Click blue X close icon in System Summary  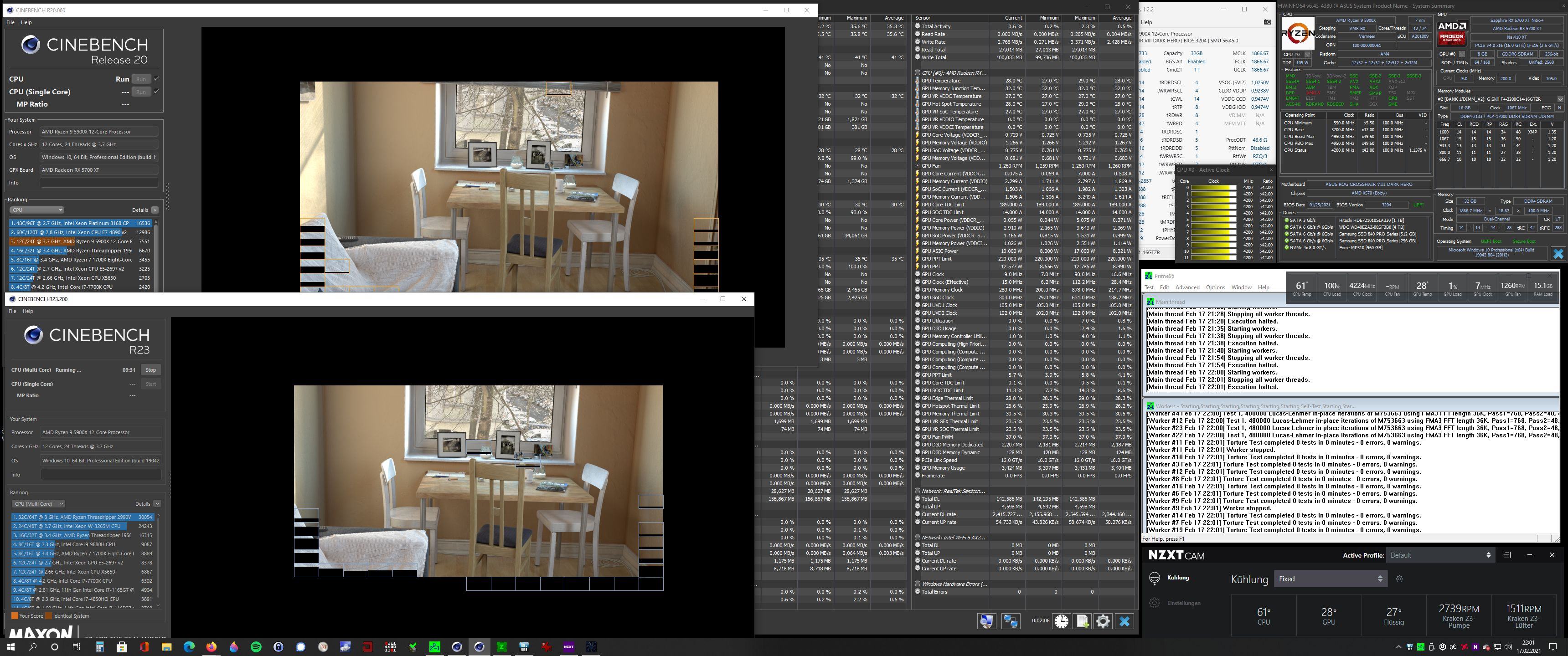[1558, 254]
